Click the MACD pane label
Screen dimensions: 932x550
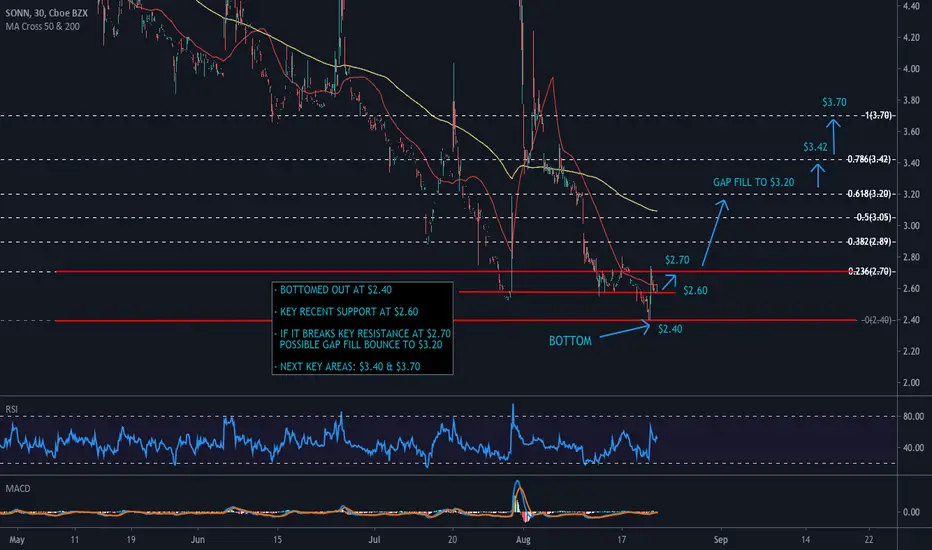18,488
